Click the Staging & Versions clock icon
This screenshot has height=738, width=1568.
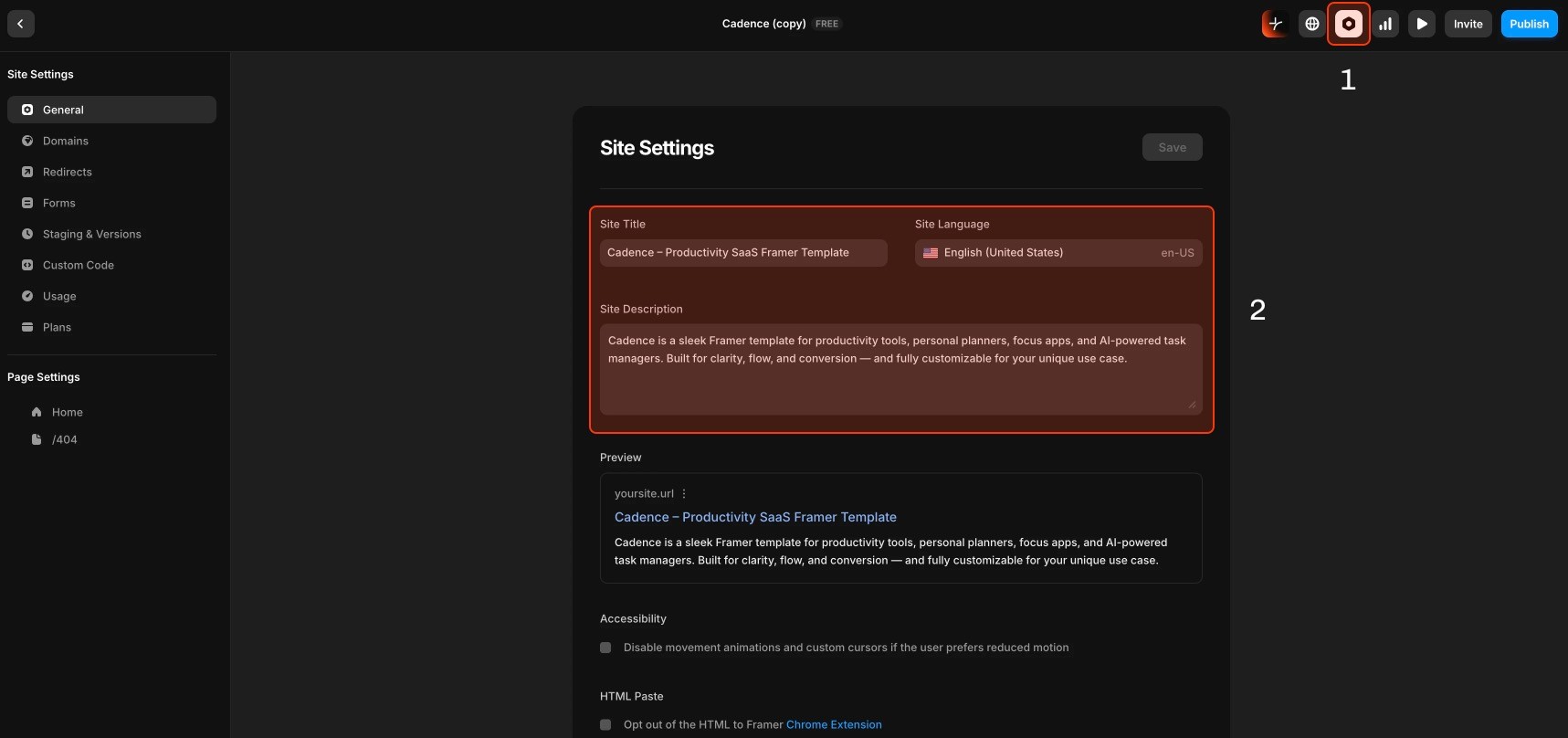click(27, 234)
